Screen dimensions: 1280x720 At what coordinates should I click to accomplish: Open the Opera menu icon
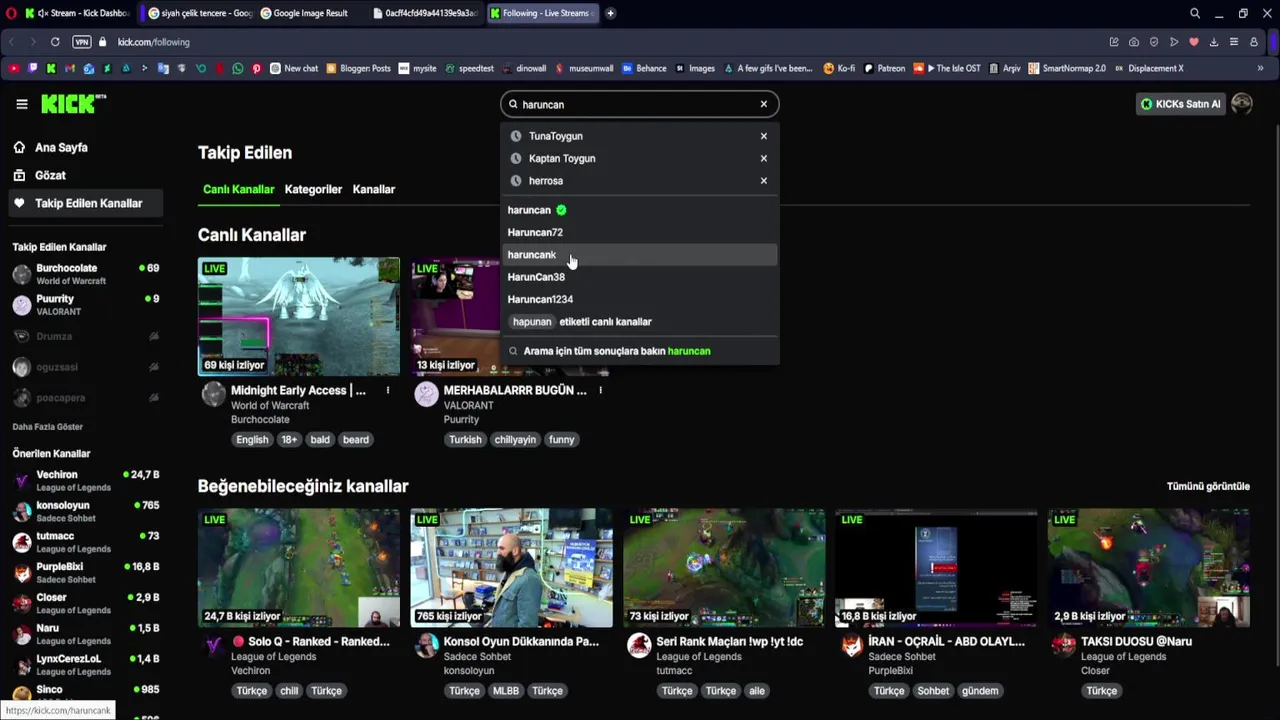point(11,13)
